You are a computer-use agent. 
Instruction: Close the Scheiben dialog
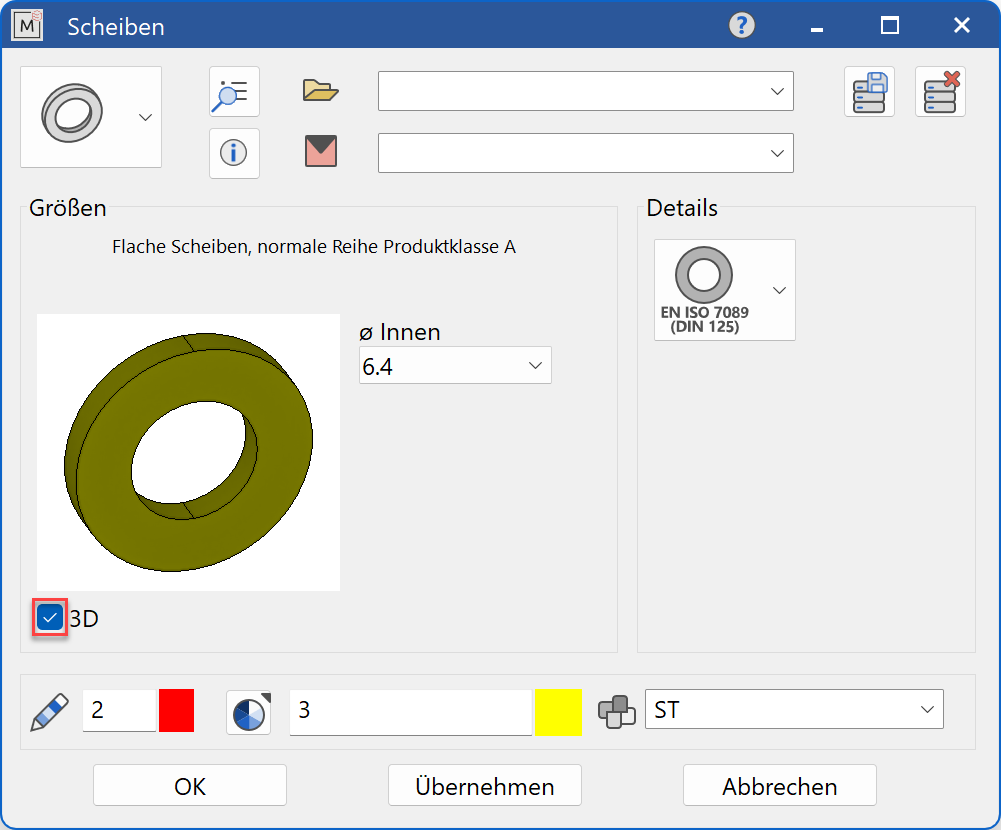tap(961, 26)
